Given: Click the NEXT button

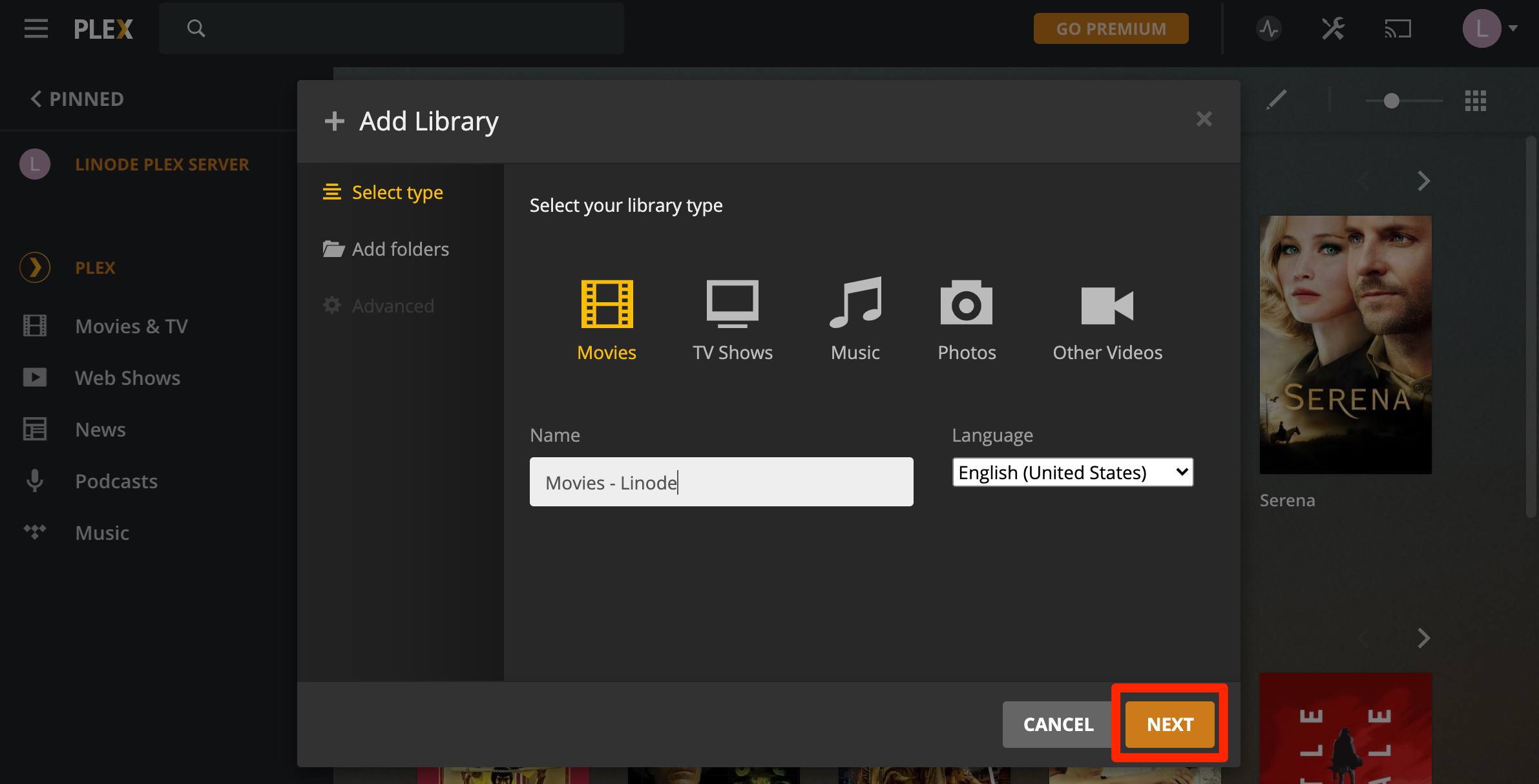Looking at the screenshot, I should coord(1169,724).
